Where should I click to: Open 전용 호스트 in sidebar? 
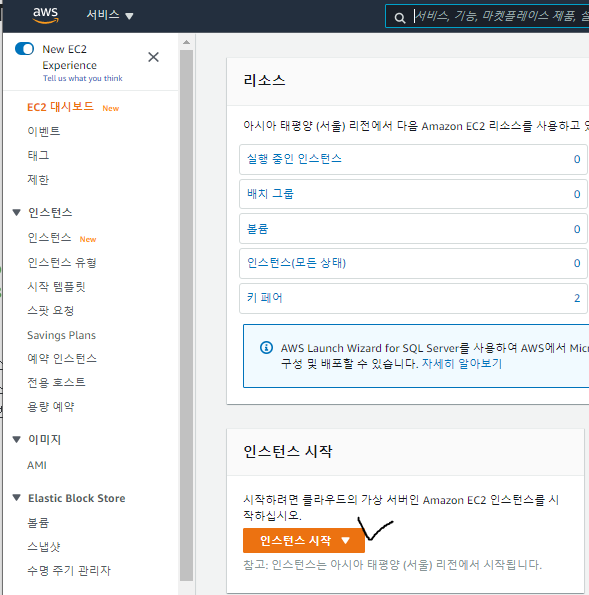point(56,382)
